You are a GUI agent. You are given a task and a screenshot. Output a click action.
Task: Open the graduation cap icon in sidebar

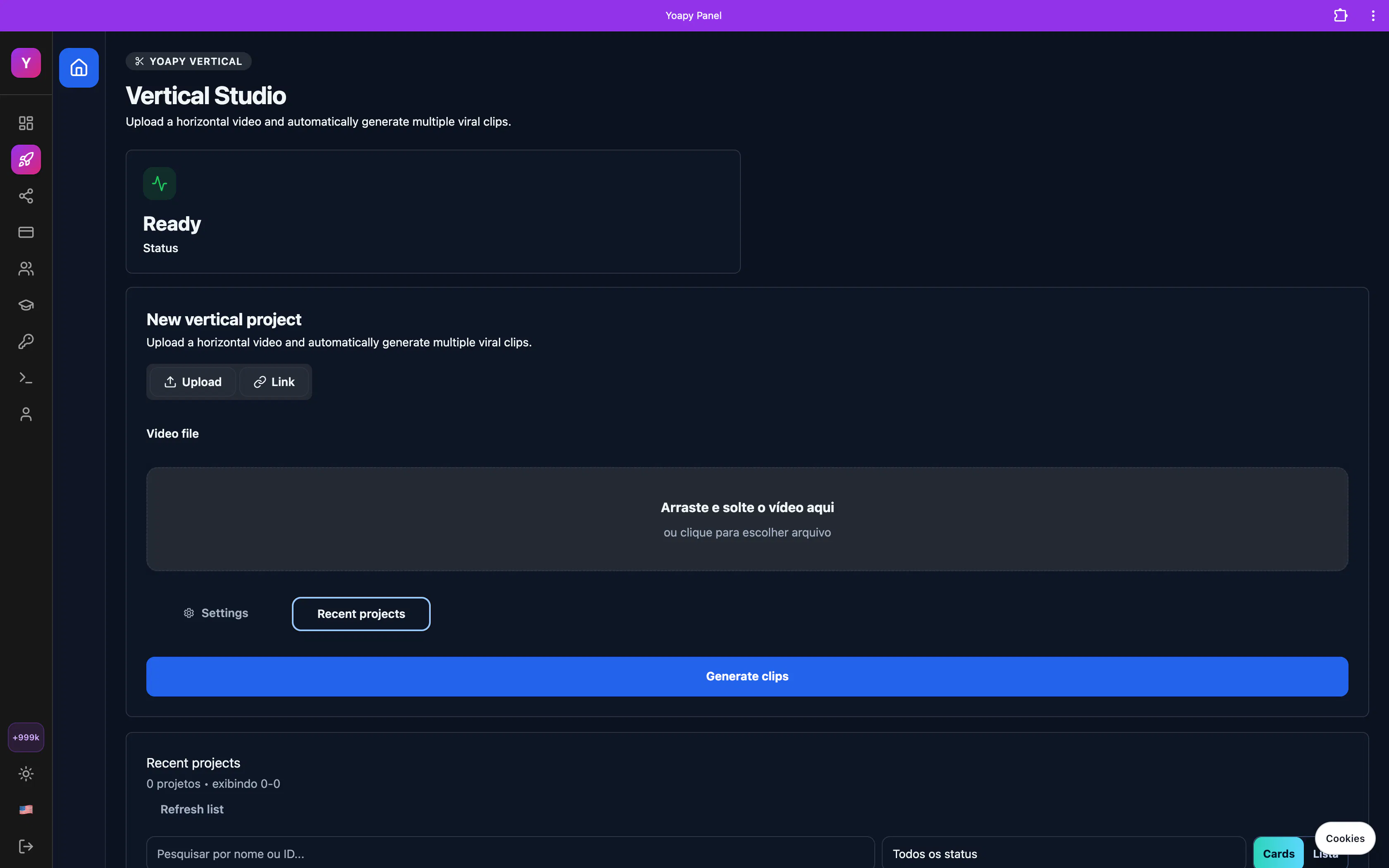point(26,305)
